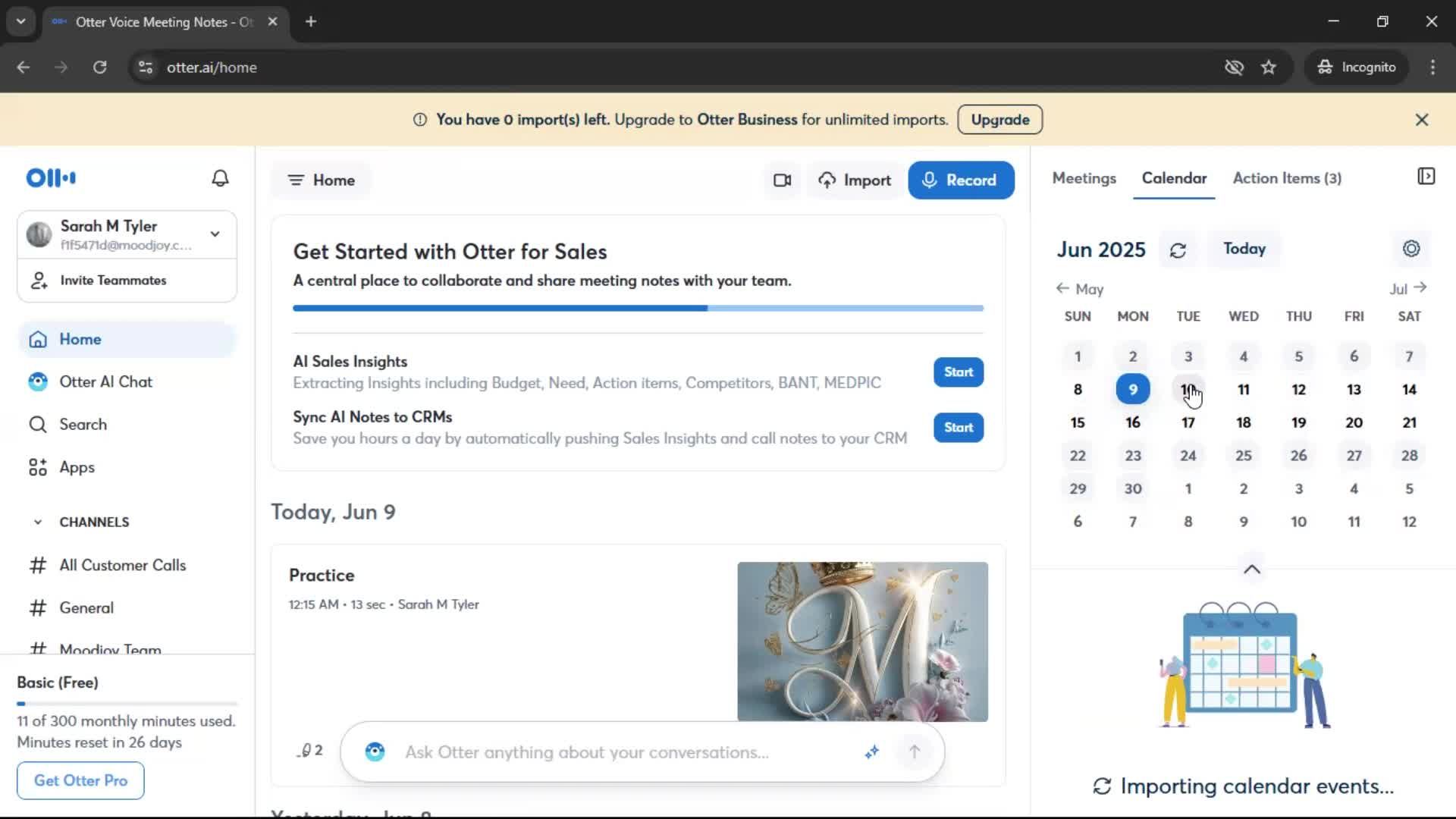1456x819 pixels.
Task: Select June 14 on the calendar
Action: tap(1409, 390)
